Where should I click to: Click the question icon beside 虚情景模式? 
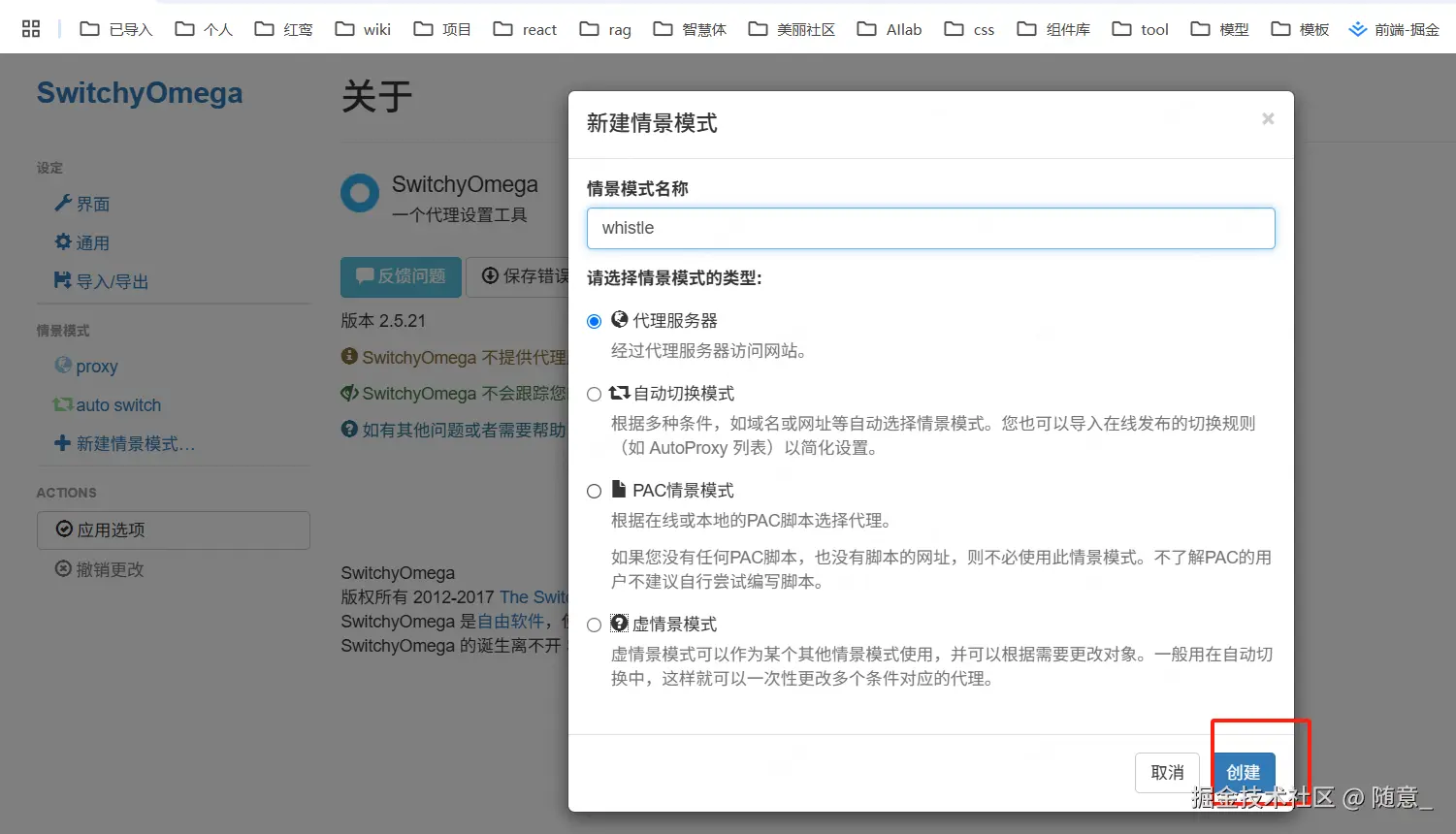620,623
